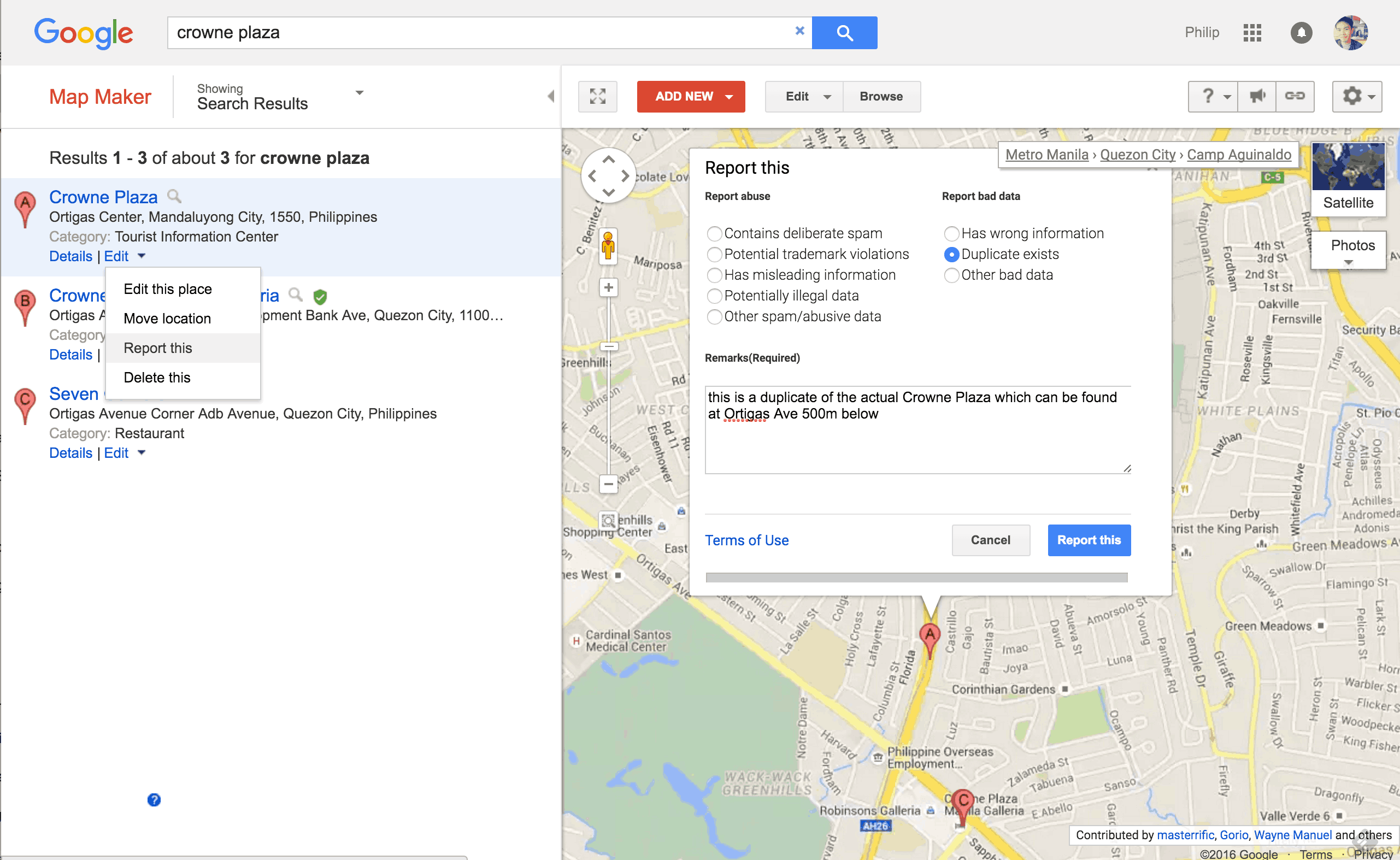Zoom out with the minus button
The width and height of the screenshot is (1400, 860).
(x=608, y=484)
